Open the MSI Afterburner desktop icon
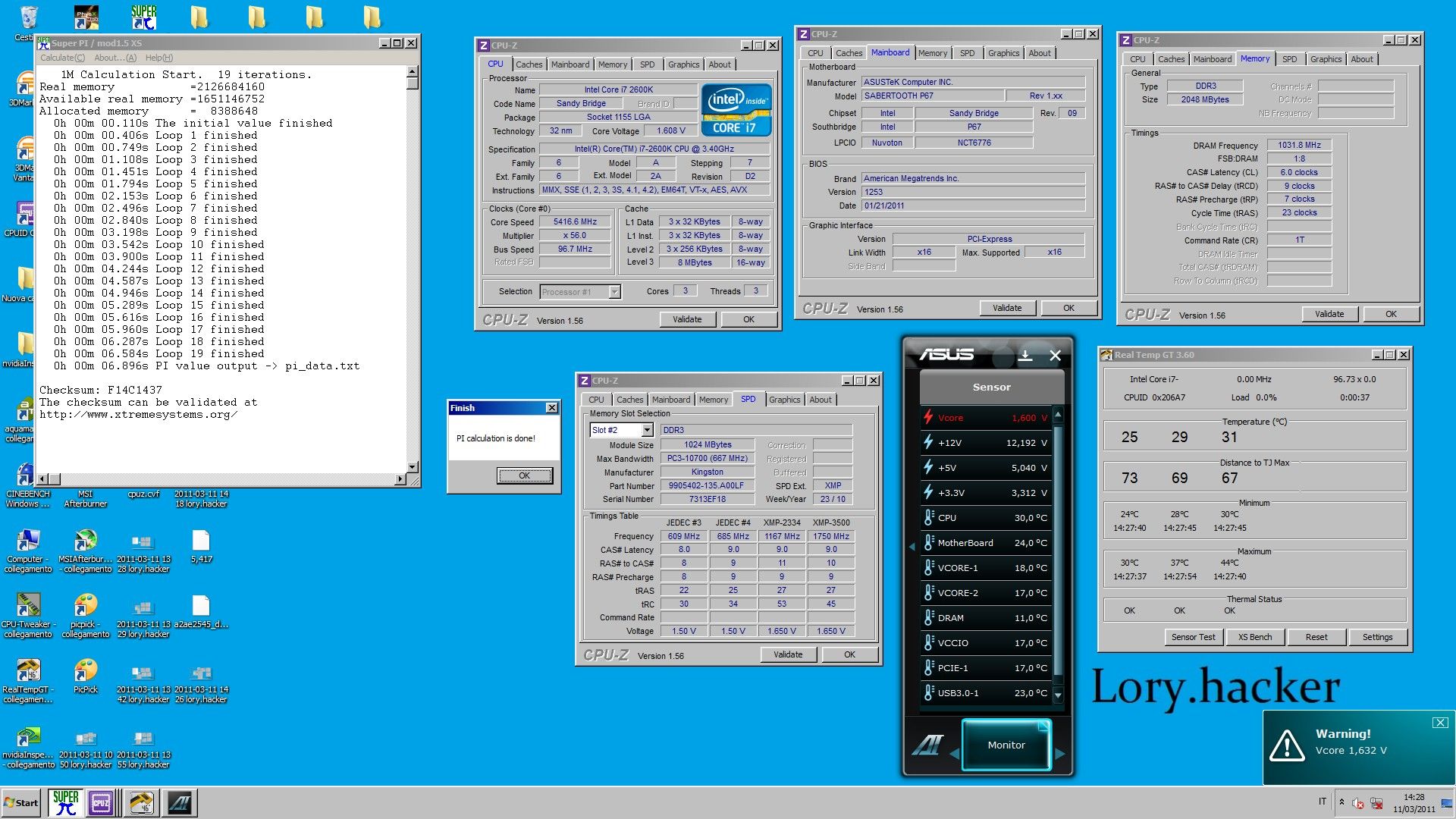The height and width of the screenshot is (819, 1456). [x=86, y=498]
